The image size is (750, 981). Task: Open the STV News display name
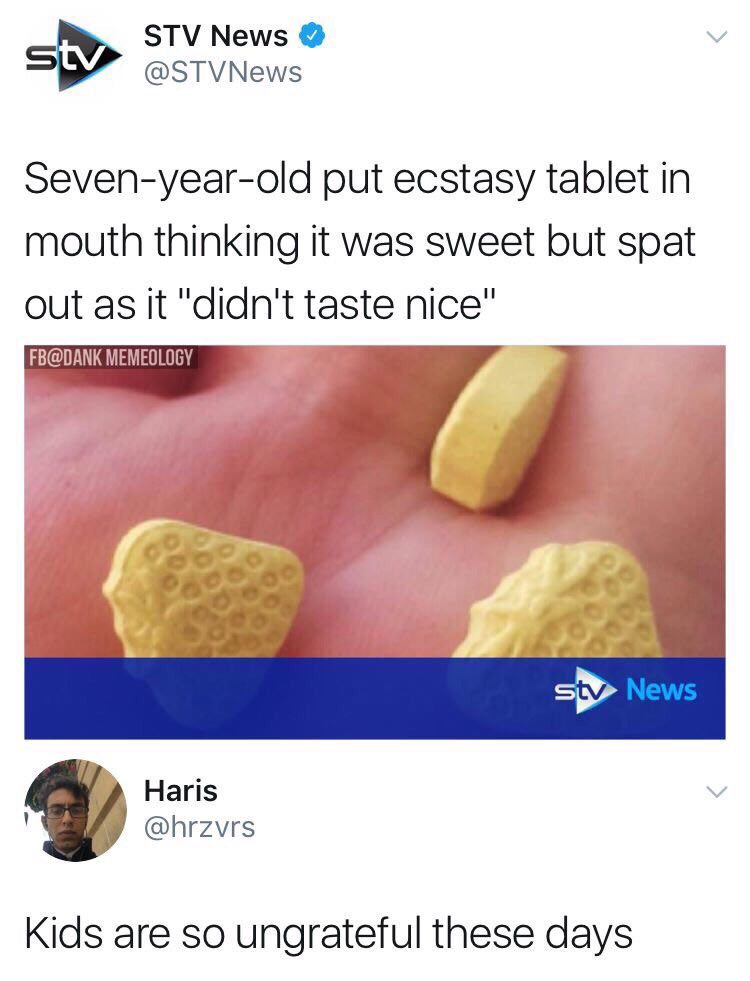(216, 36)
